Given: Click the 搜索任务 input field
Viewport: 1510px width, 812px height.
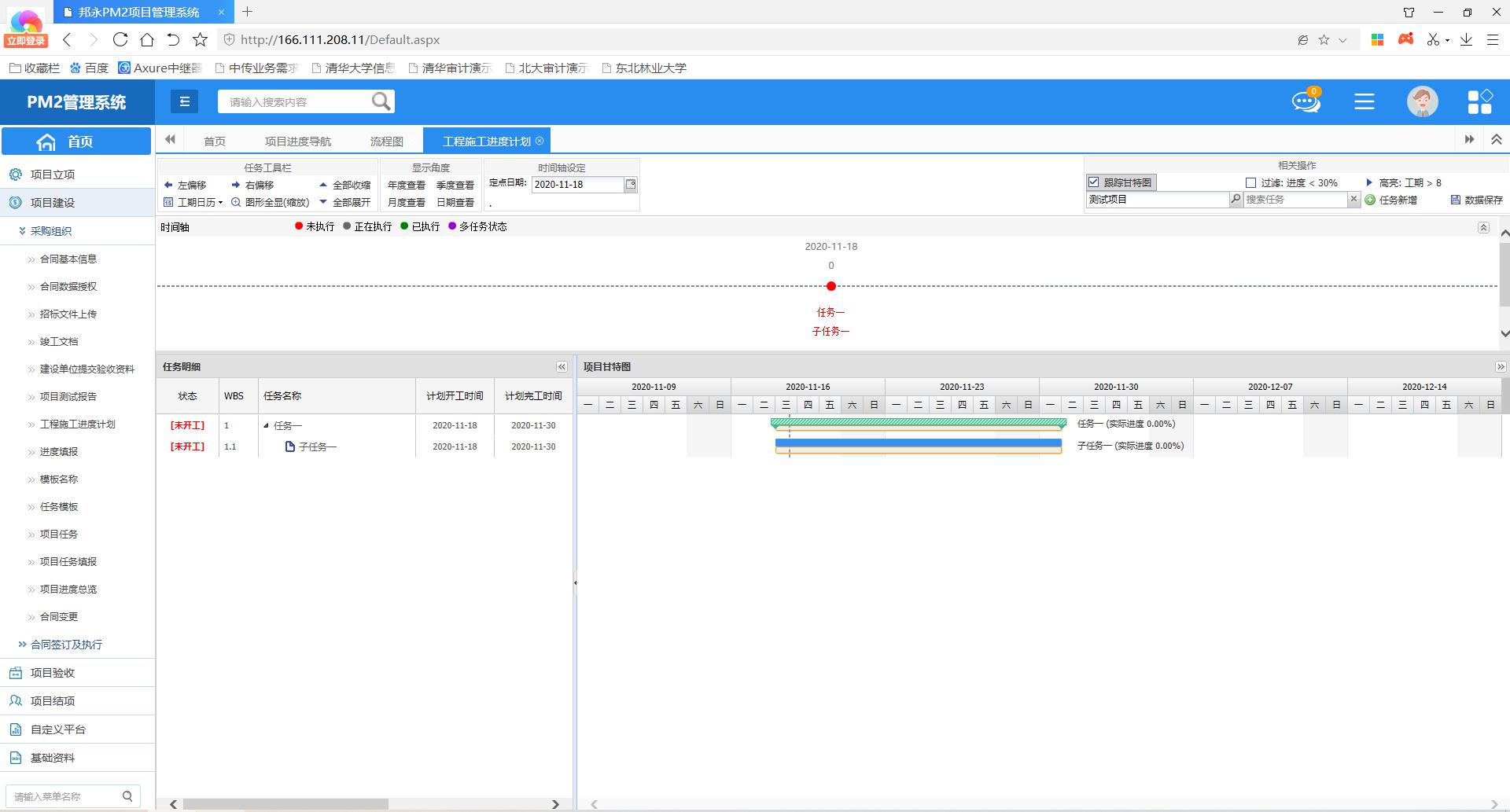Looking at the screenshot, I should [1295, 200].
